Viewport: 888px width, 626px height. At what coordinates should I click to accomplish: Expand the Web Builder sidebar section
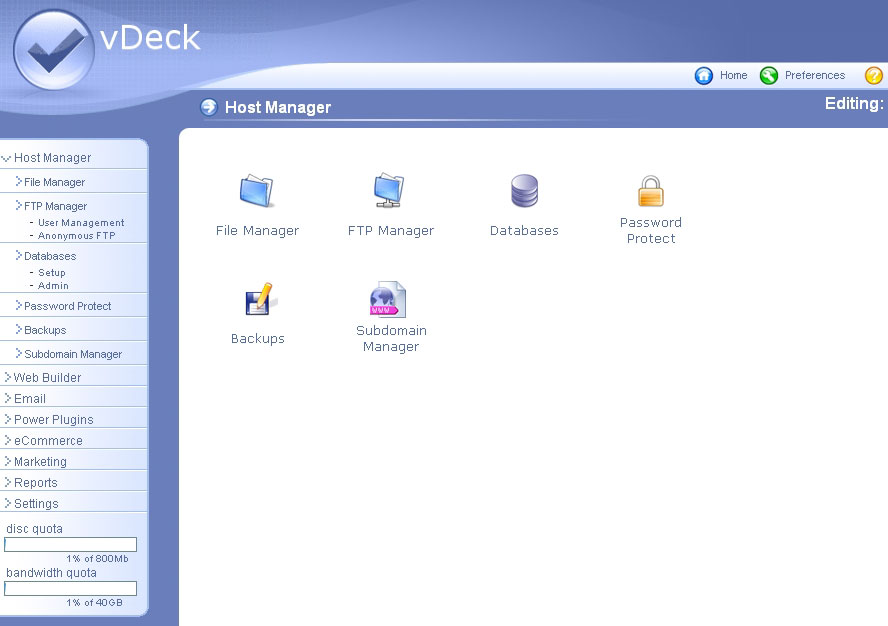click(x=47, y=378)
